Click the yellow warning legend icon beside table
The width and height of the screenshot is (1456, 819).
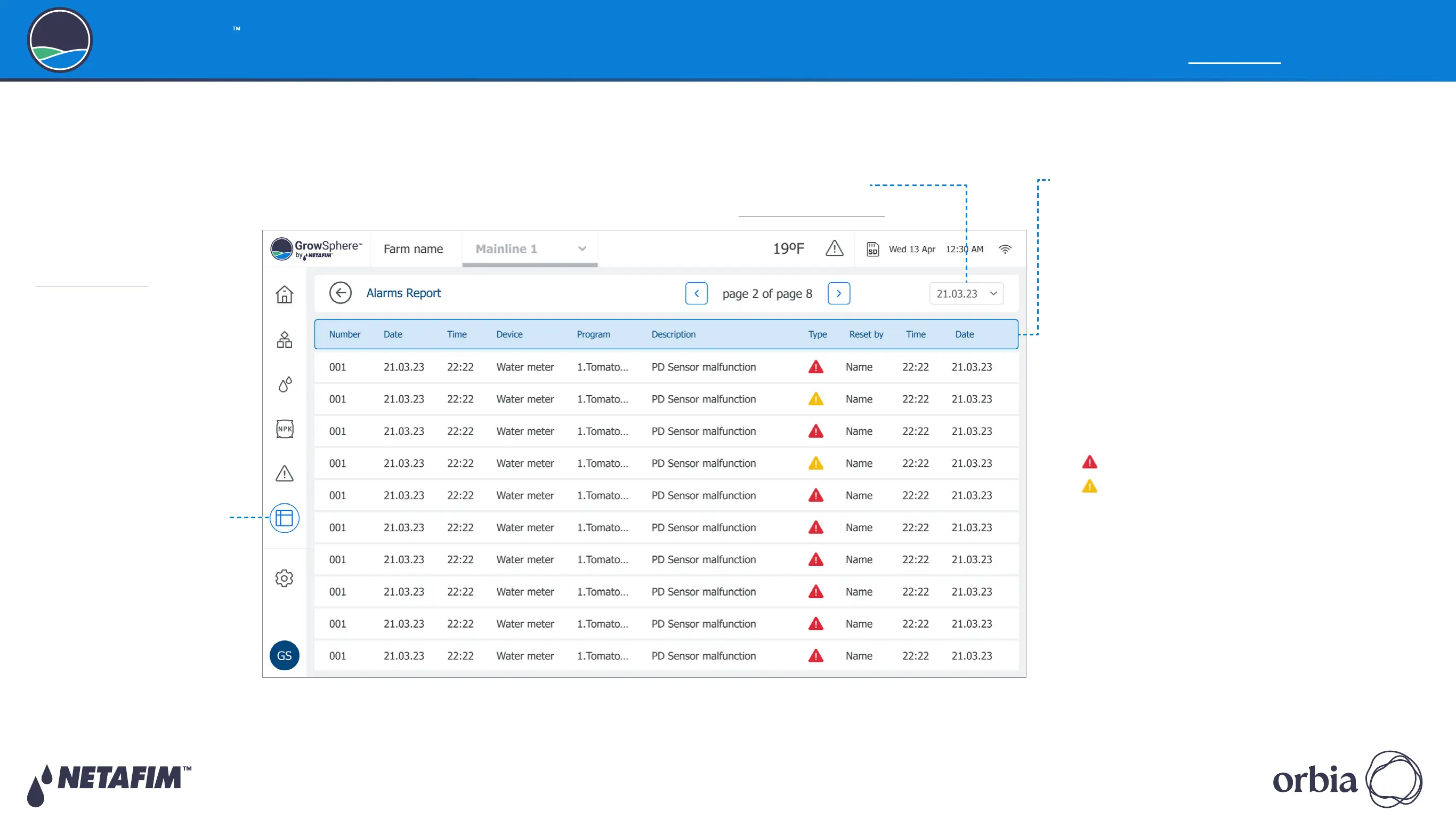tap(1089, 486)
